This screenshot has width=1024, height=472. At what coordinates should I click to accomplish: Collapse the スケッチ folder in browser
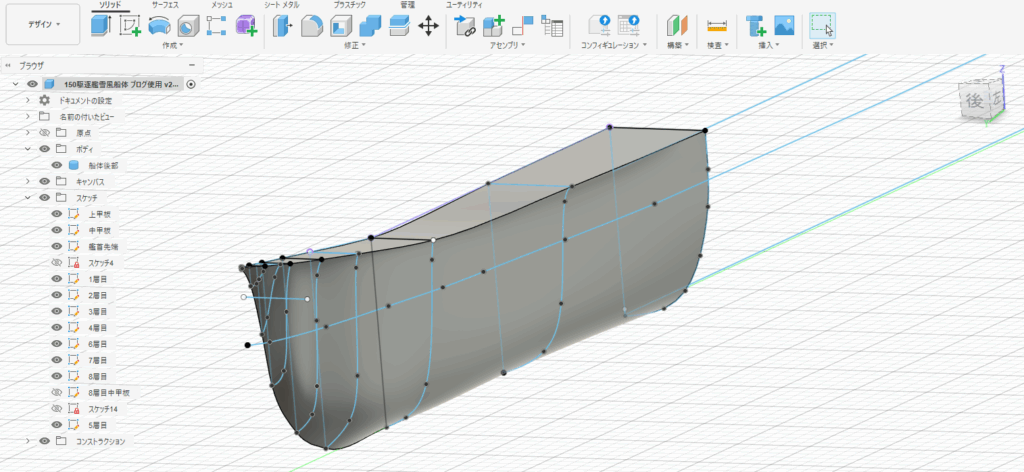(29, 198)
